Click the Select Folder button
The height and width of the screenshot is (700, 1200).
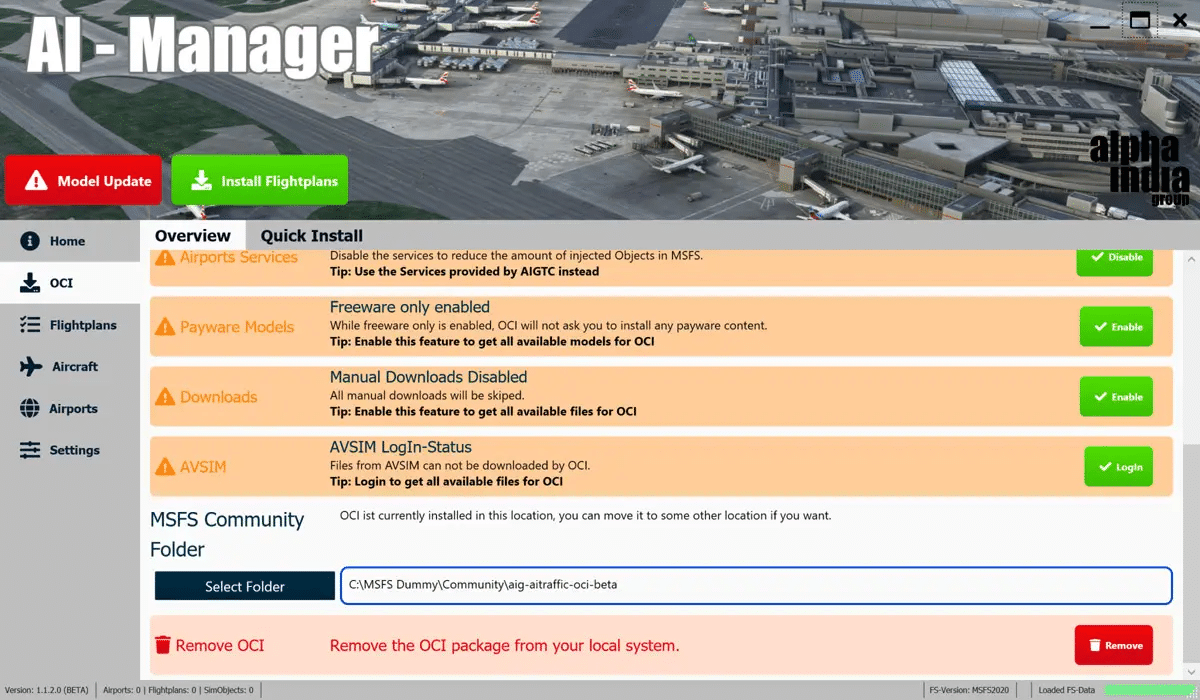pyautogui.click(x=245, y=586)
